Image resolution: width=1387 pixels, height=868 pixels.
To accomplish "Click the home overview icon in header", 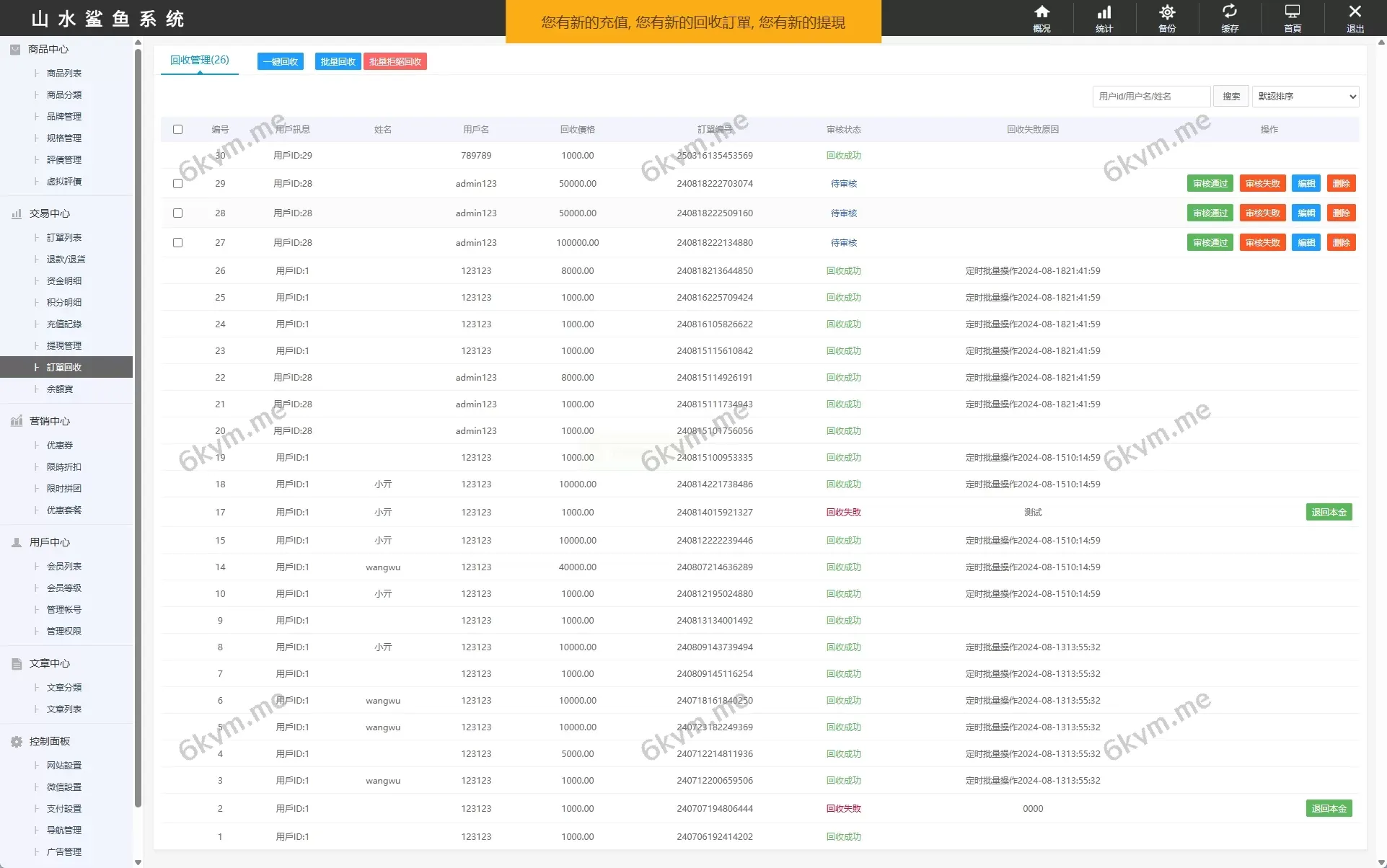I will click(1042, 12).
